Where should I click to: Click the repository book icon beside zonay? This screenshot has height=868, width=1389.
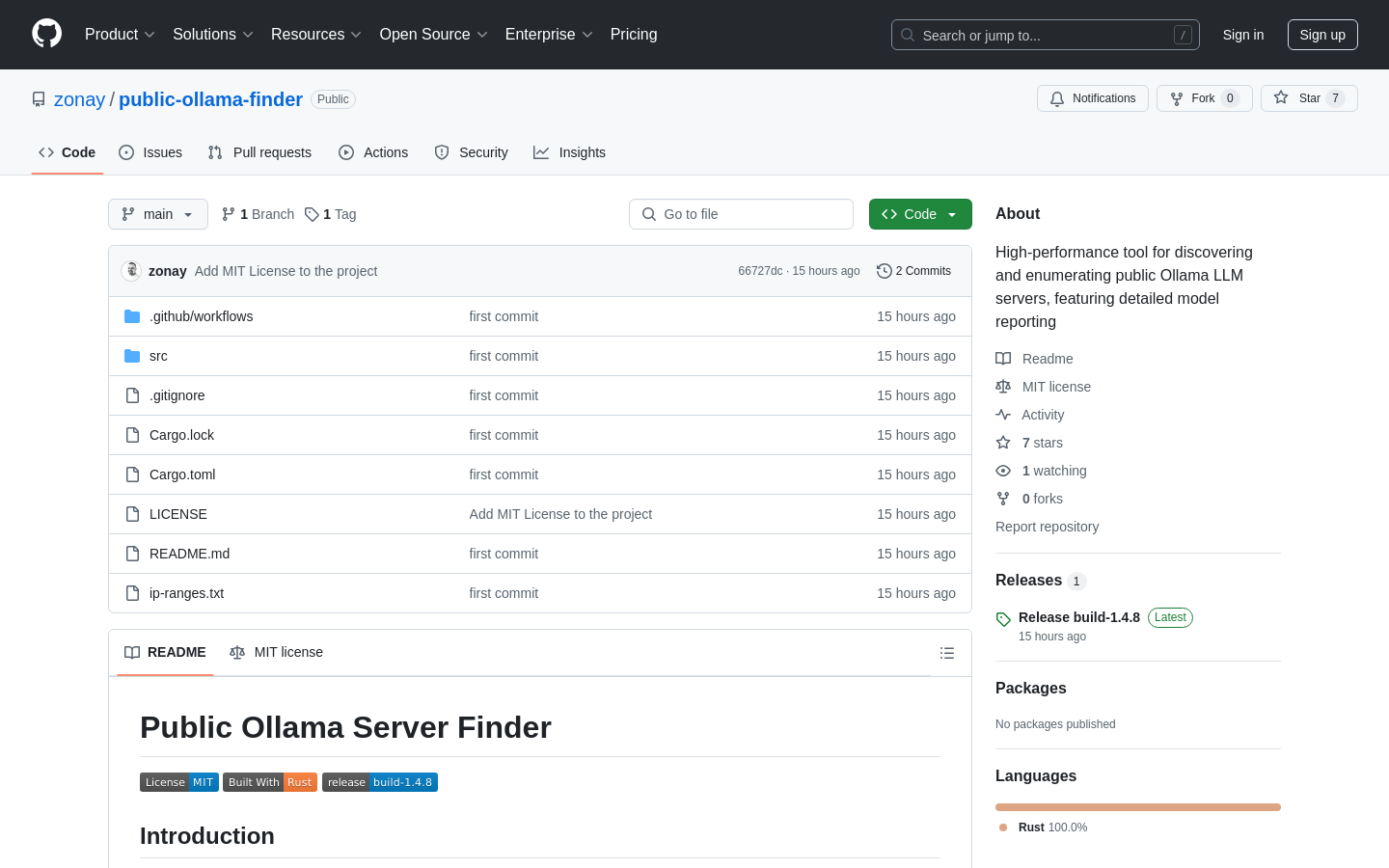39,99
